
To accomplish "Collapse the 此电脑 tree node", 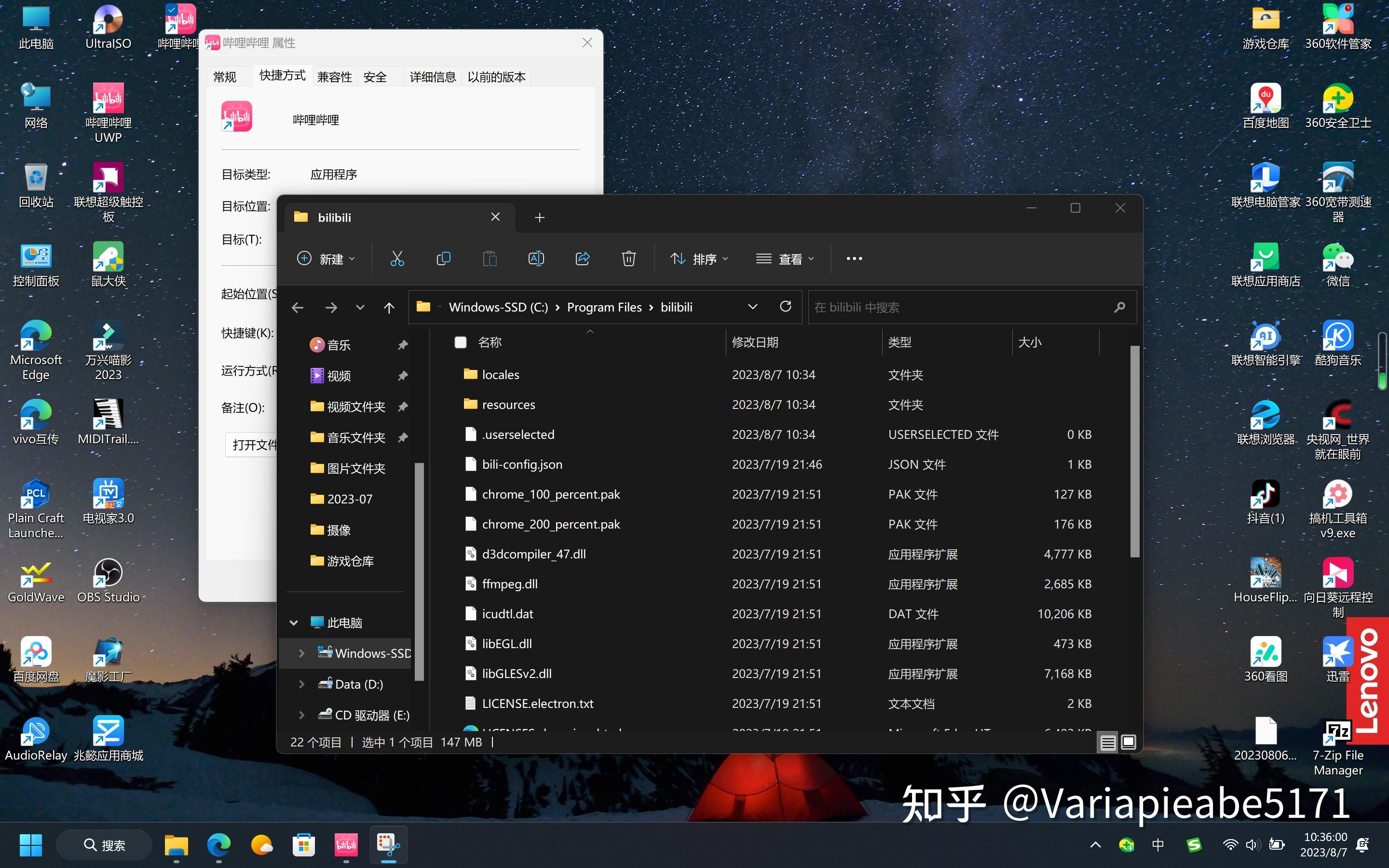I will pos(294,622).
